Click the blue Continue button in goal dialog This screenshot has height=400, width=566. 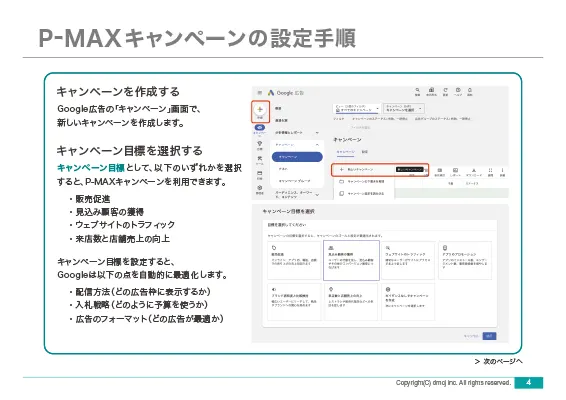[x=489, y=336]
